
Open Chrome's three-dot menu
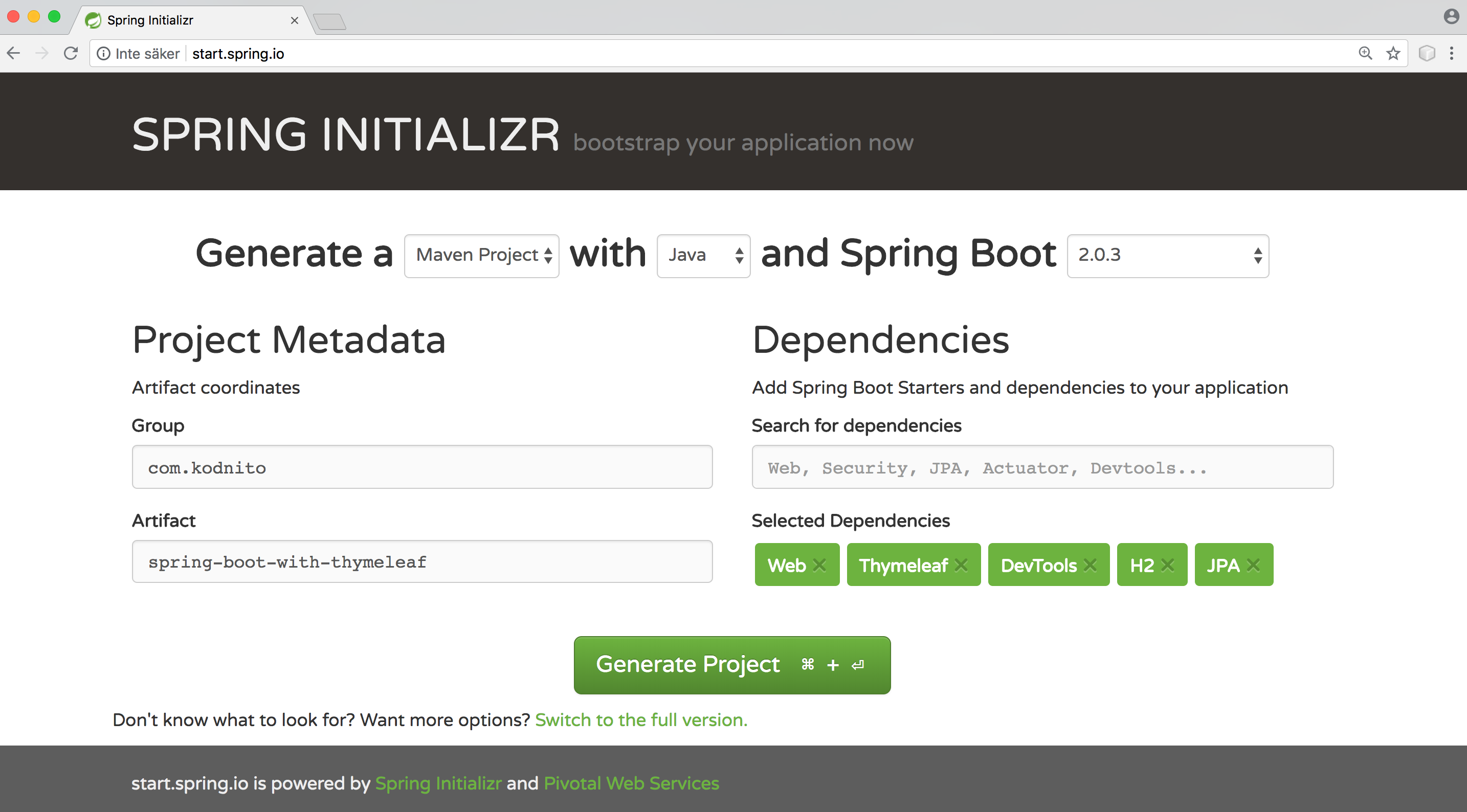1453,53
